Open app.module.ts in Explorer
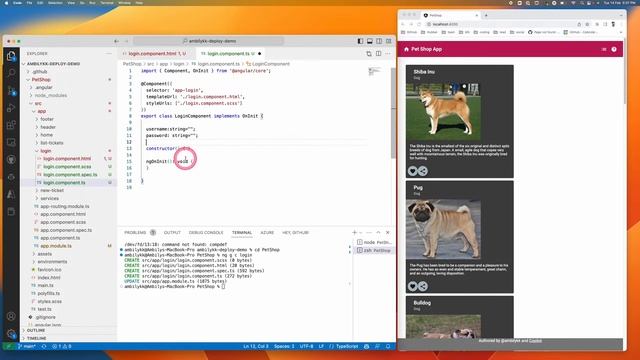This screenshot has height=360, width=640. click(56, 246)
